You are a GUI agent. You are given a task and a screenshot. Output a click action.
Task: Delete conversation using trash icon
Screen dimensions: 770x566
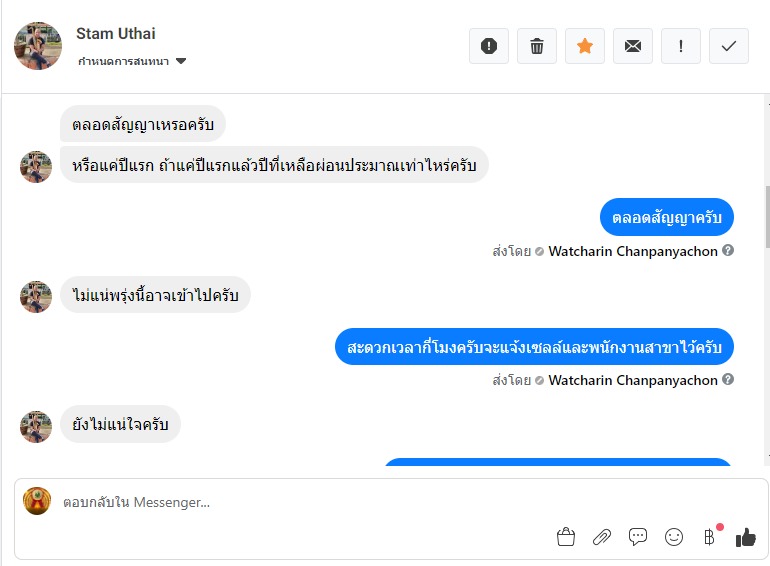point(537,46)
